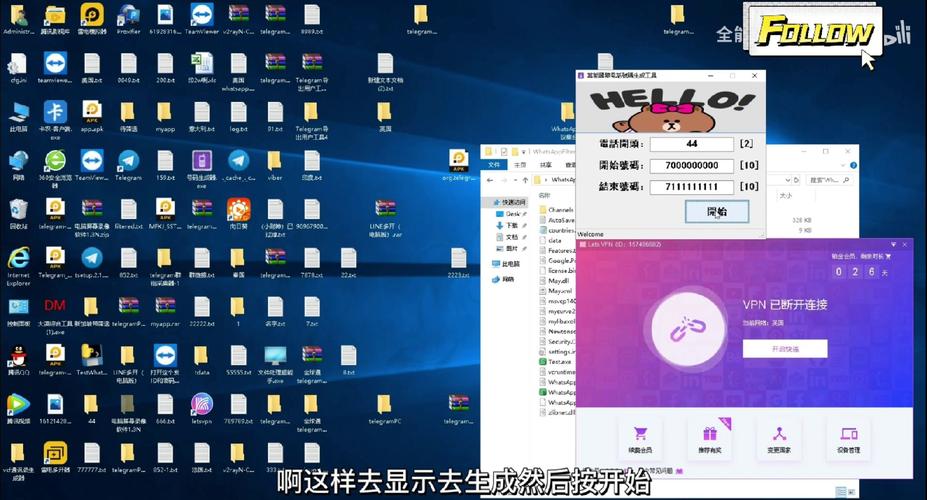
Task: Select the Channels folder in Explorer list
Action: coord(556,210)
